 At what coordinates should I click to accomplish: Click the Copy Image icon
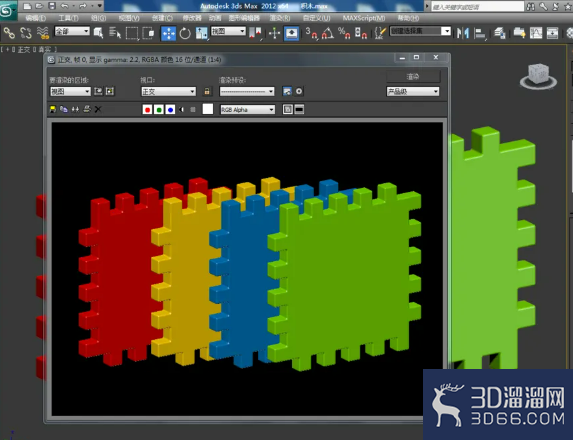(x=64, y=109)
